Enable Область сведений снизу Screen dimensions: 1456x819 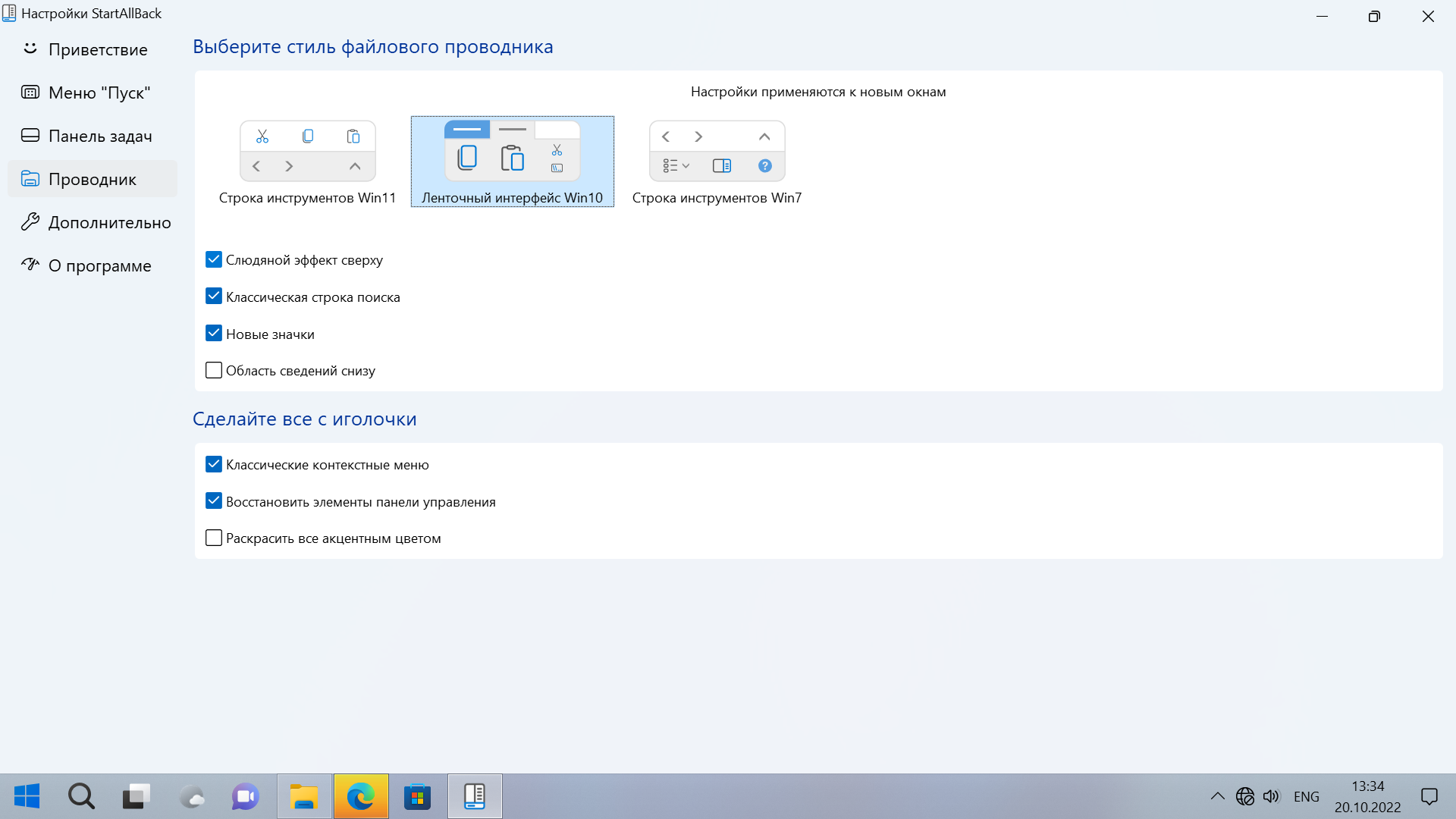[214, 371]
